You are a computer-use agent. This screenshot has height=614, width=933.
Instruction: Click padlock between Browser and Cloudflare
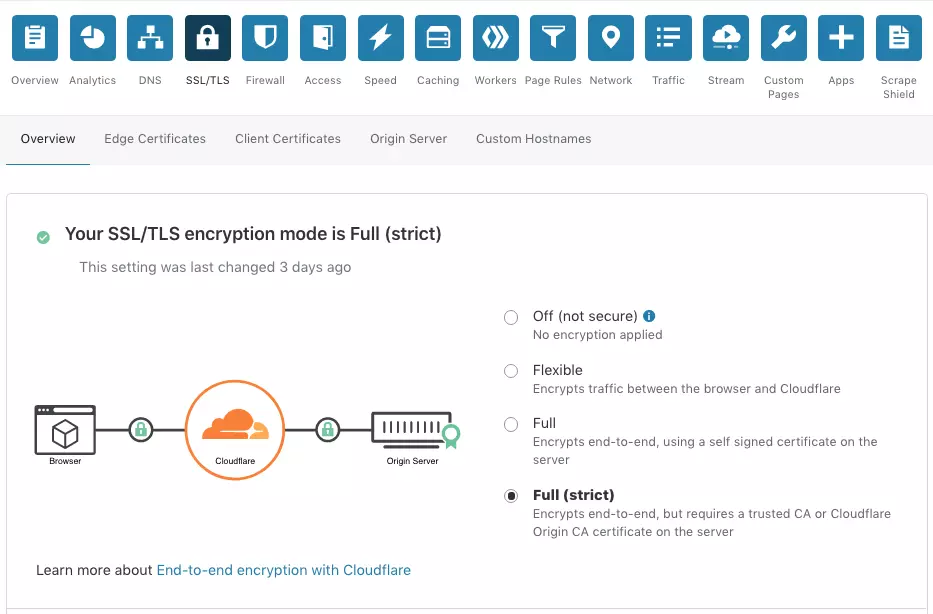141,429
